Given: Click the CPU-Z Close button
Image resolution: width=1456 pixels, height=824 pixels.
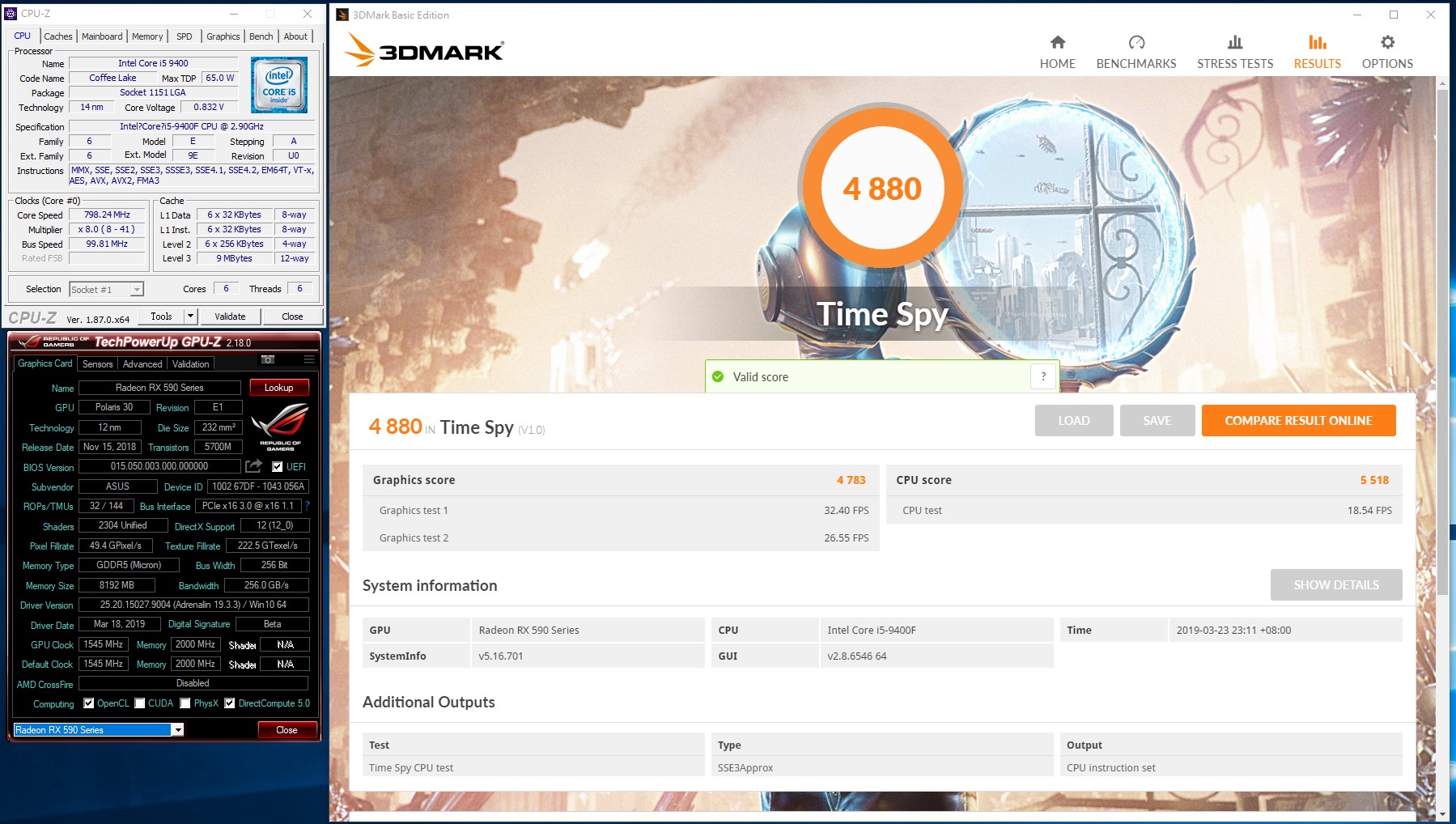Looking at the screenshot, I should (292, 316).
